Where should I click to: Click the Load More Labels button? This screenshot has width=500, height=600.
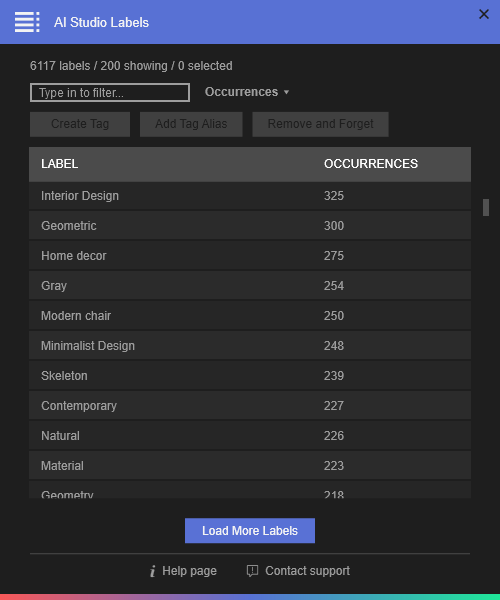(x=250, y=531)
